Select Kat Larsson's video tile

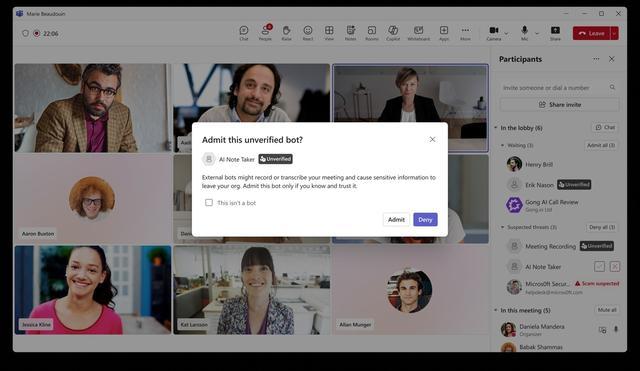tap(251, 290)
